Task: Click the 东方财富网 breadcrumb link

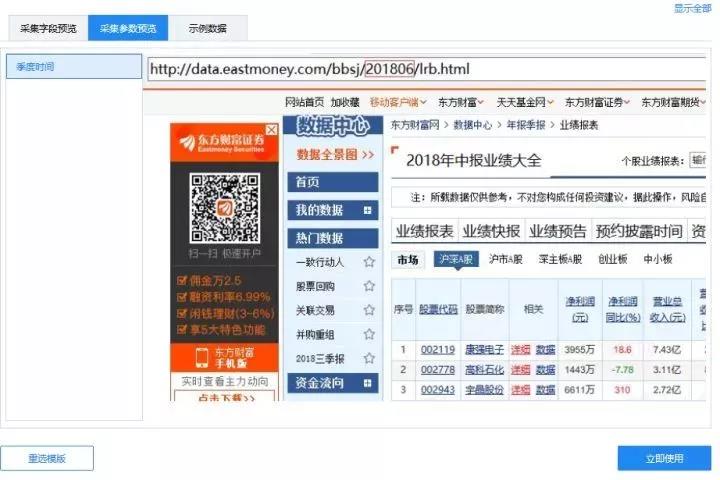Action: (x=415, y=125)
